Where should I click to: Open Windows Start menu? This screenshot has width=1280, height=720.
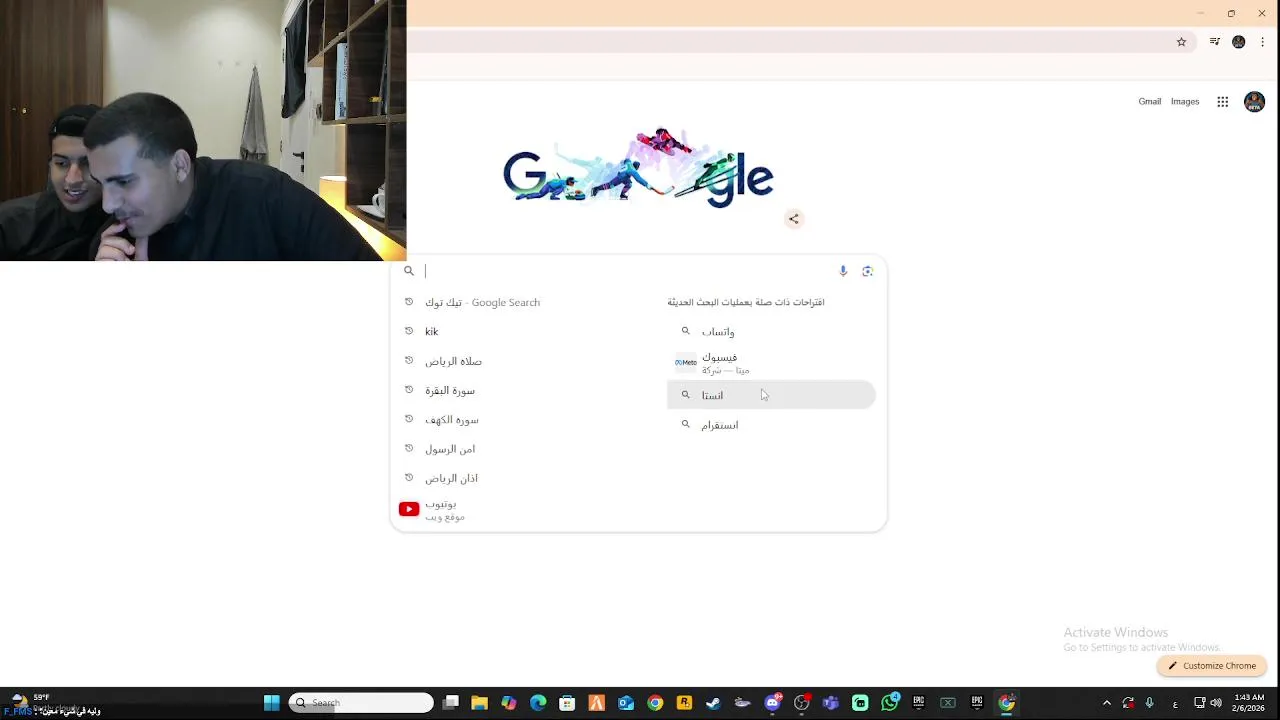[271, 703]
